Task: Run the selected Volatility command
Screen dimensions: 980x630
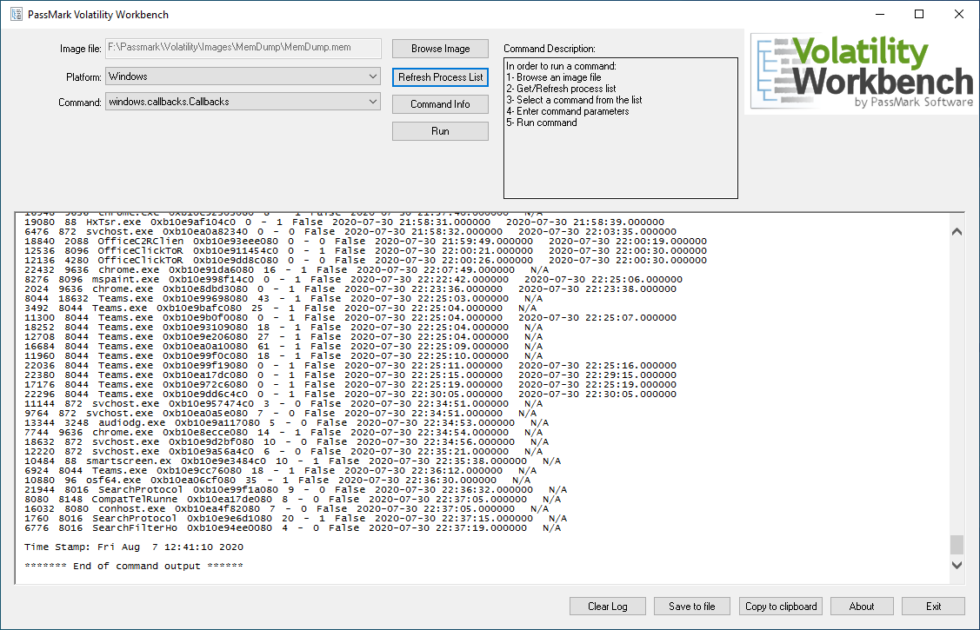Action: (439, 130)
